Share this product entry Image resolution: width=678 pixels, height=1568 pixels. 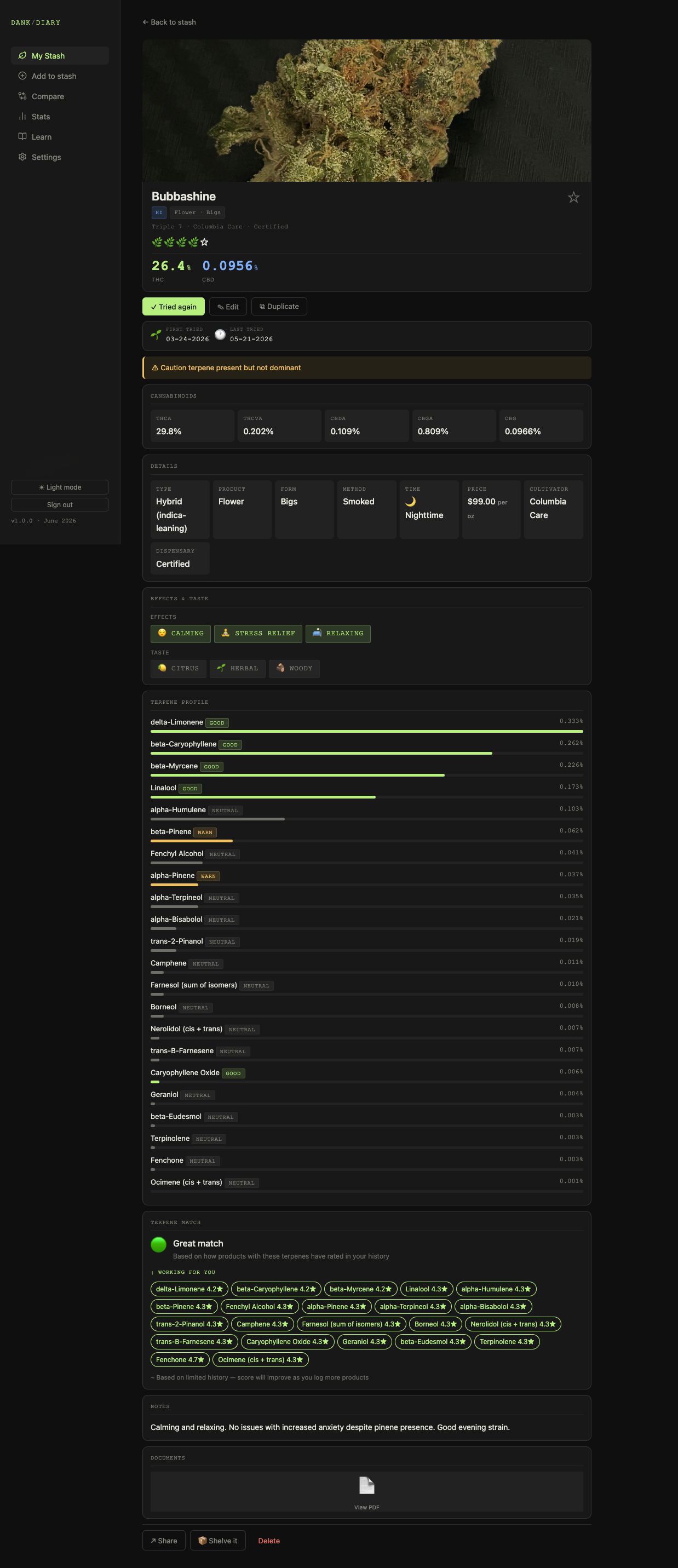coord(164,1541)
